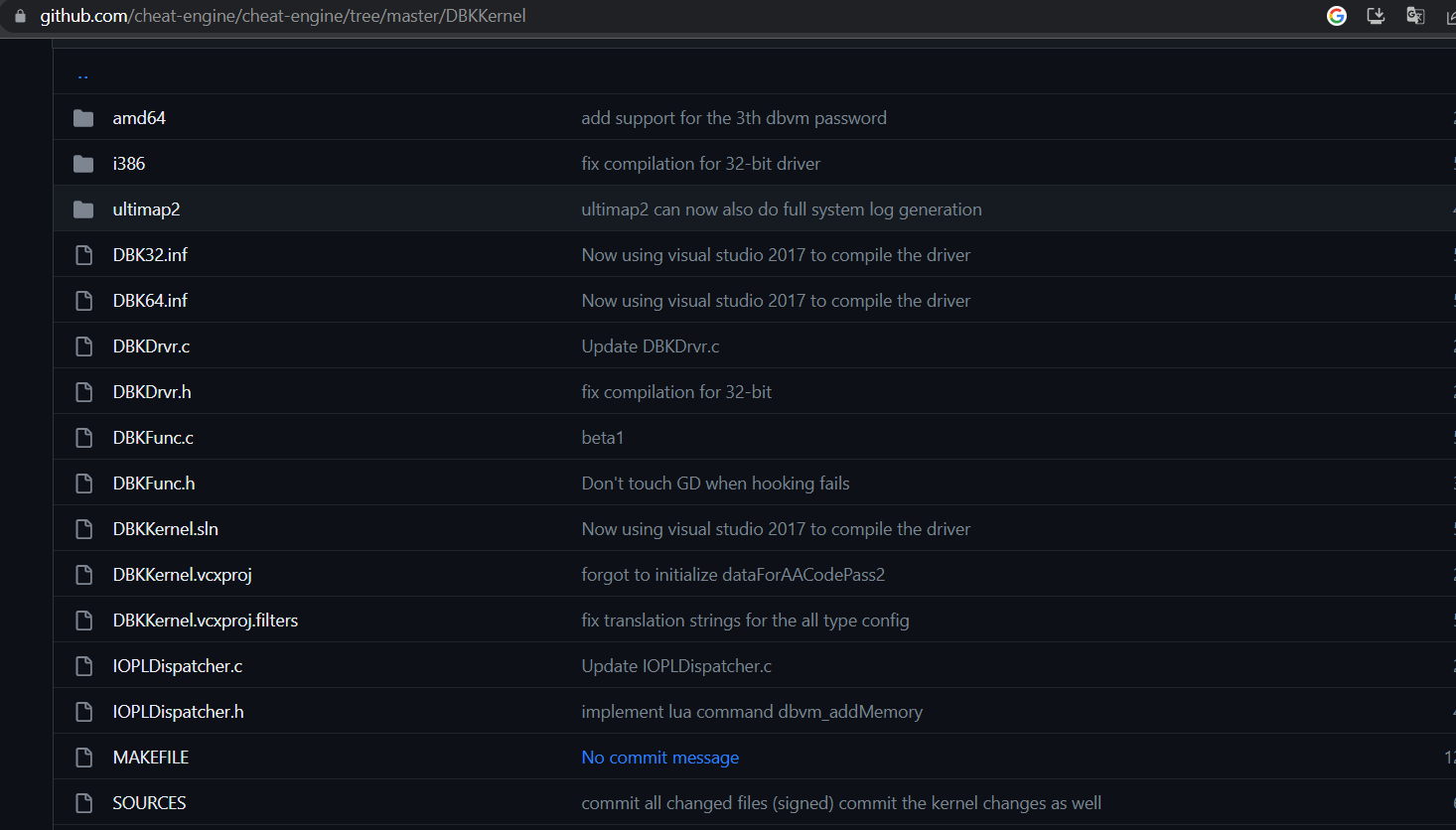The height and width of the screenshot is (830, 1456).
Task: Open the SOURCES file
Action: tap(150, 803)
